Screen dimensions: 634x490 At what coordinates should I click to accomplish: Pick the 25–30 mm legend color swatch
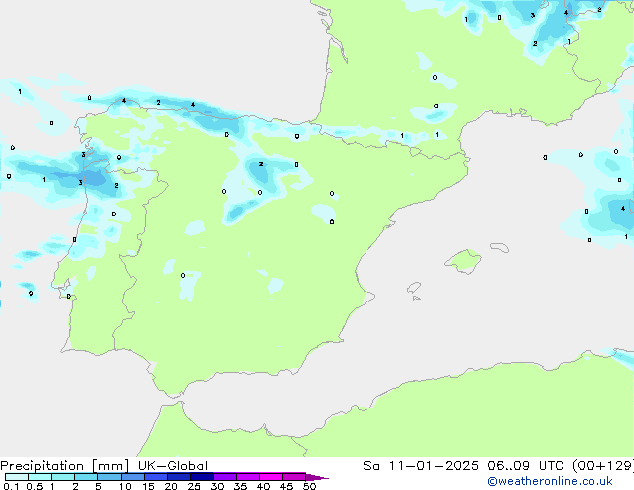(201, 477)
